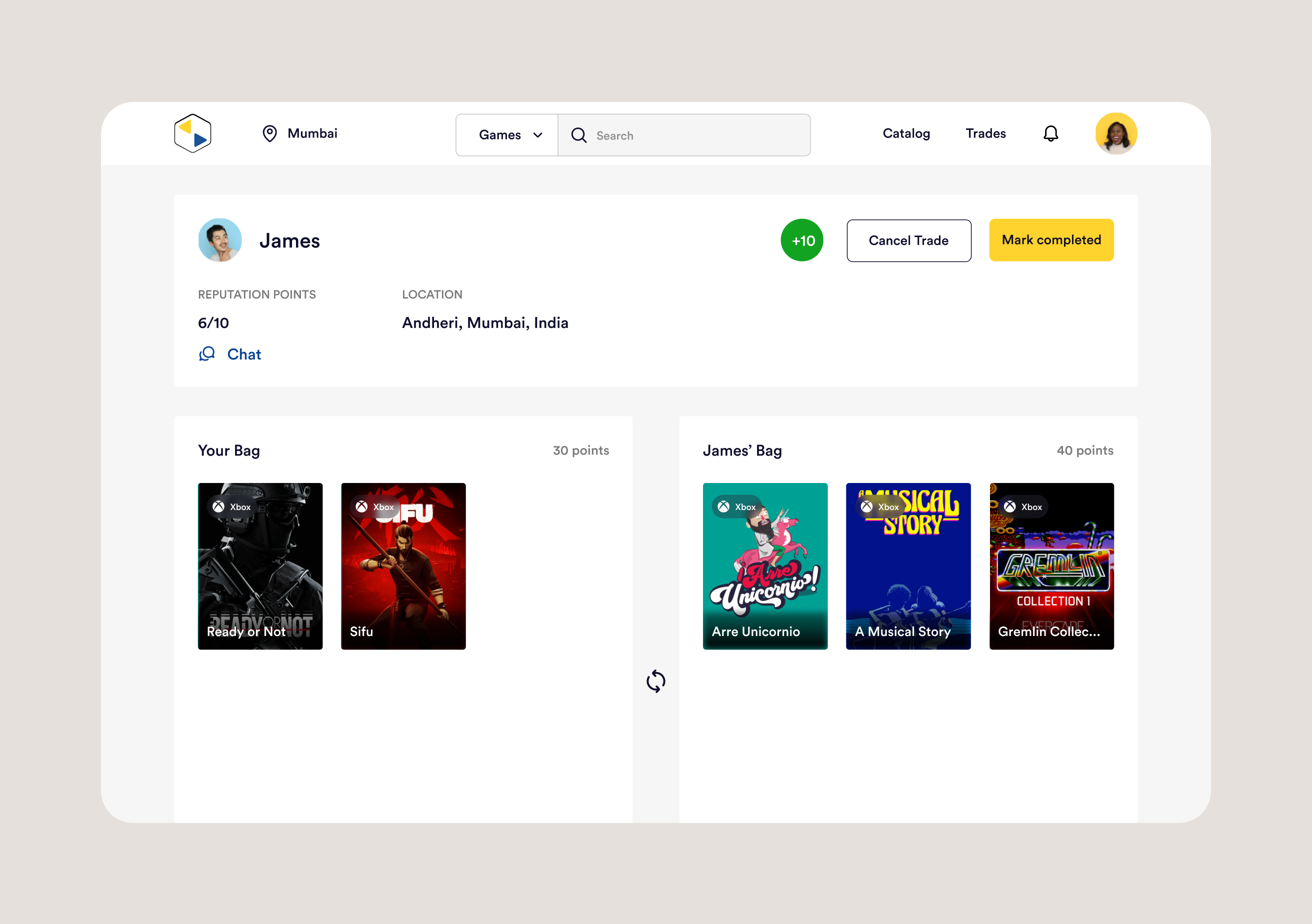Open the Catalog page
This screenshot has width=1312, height=924.
click(x=905, y=133)
